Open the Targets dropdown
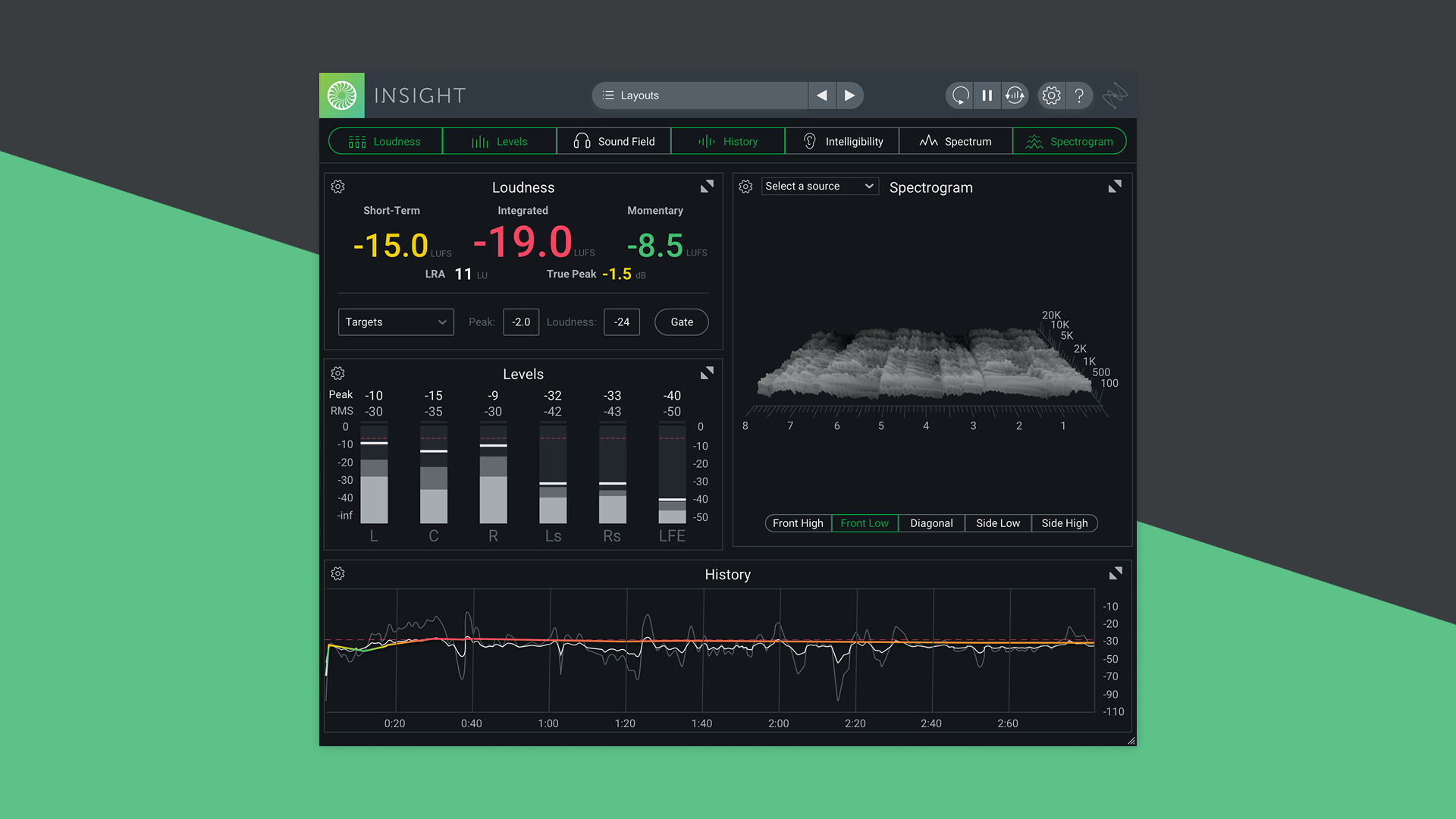Viewport: 1456px width, 819px height. click(395, 322)
